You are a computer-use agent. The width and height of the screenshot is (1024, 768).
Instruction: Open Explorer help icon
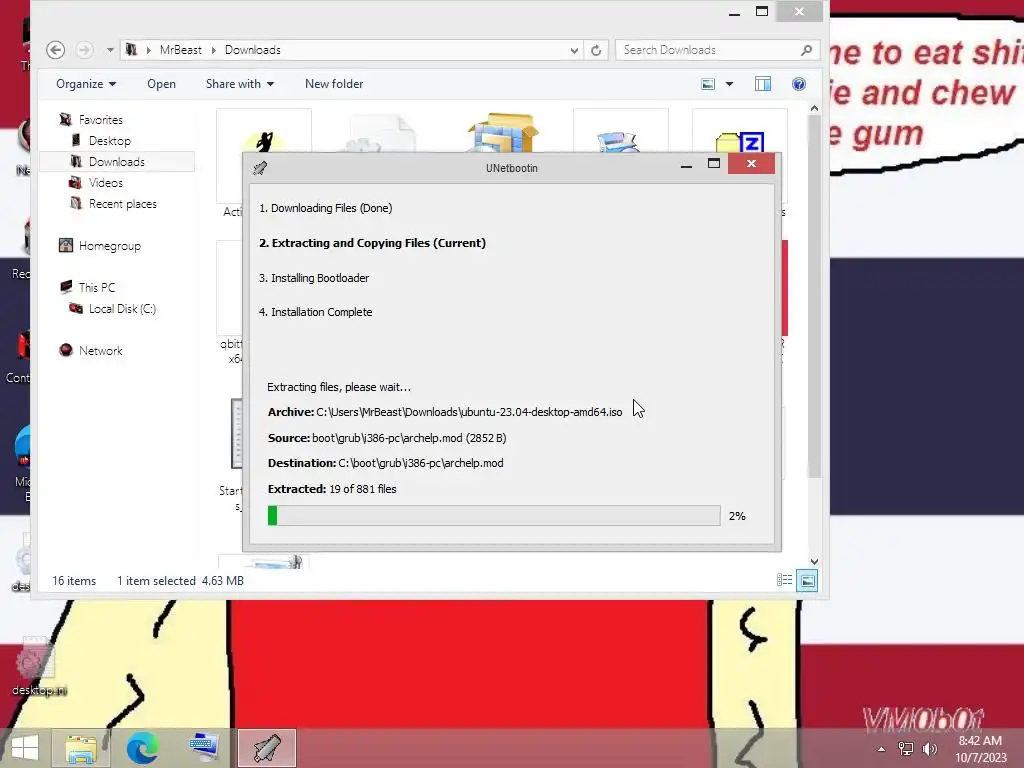[x=799, y=84]
